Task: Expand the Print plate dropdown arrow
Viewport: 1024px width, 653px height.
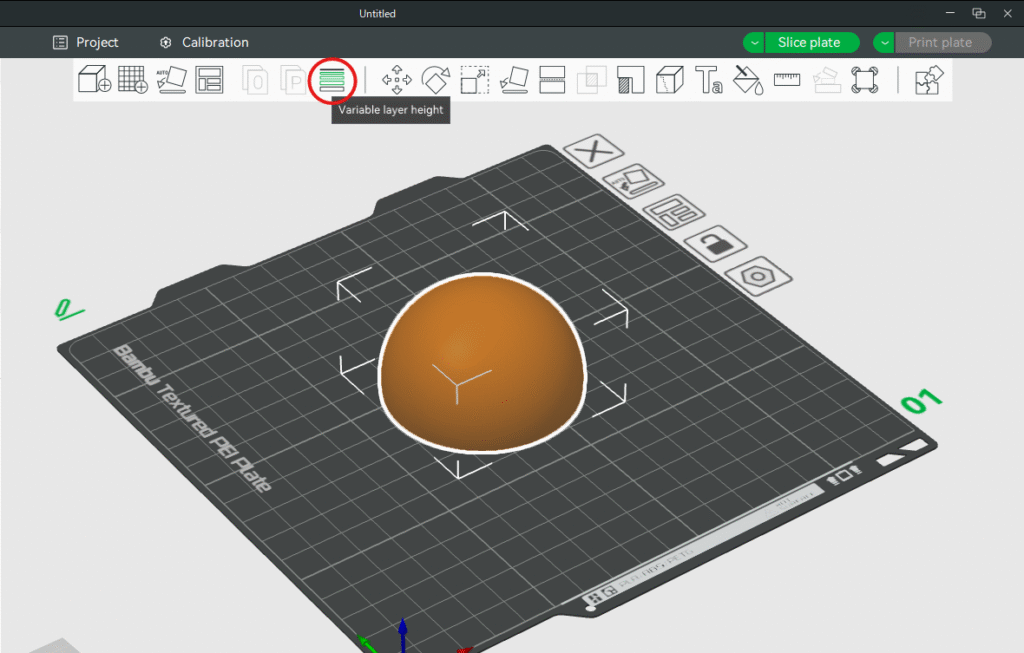Action: (x=884, y=43)
